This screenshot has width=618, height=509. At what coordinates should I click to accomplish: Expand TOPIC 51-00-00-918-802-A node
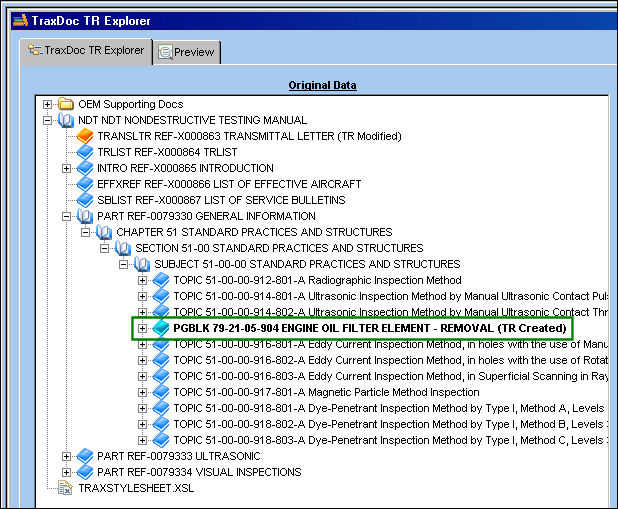pyautogui.click(x=142, y=425)
